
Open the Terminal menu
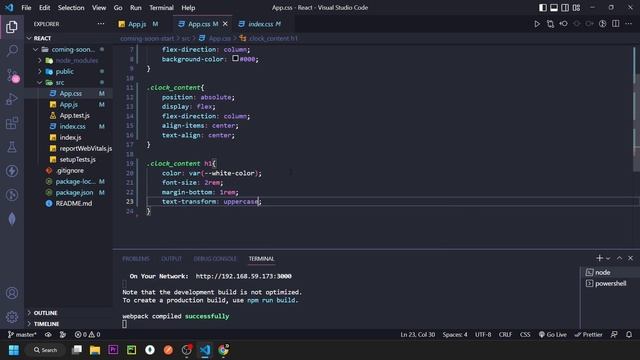coord(161,8)
